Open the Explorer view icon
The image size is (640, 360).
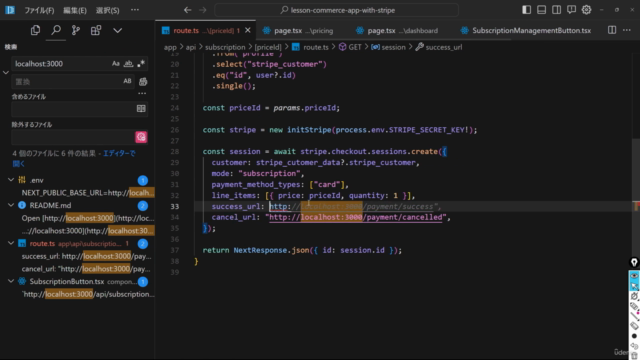tap(36, 30)
